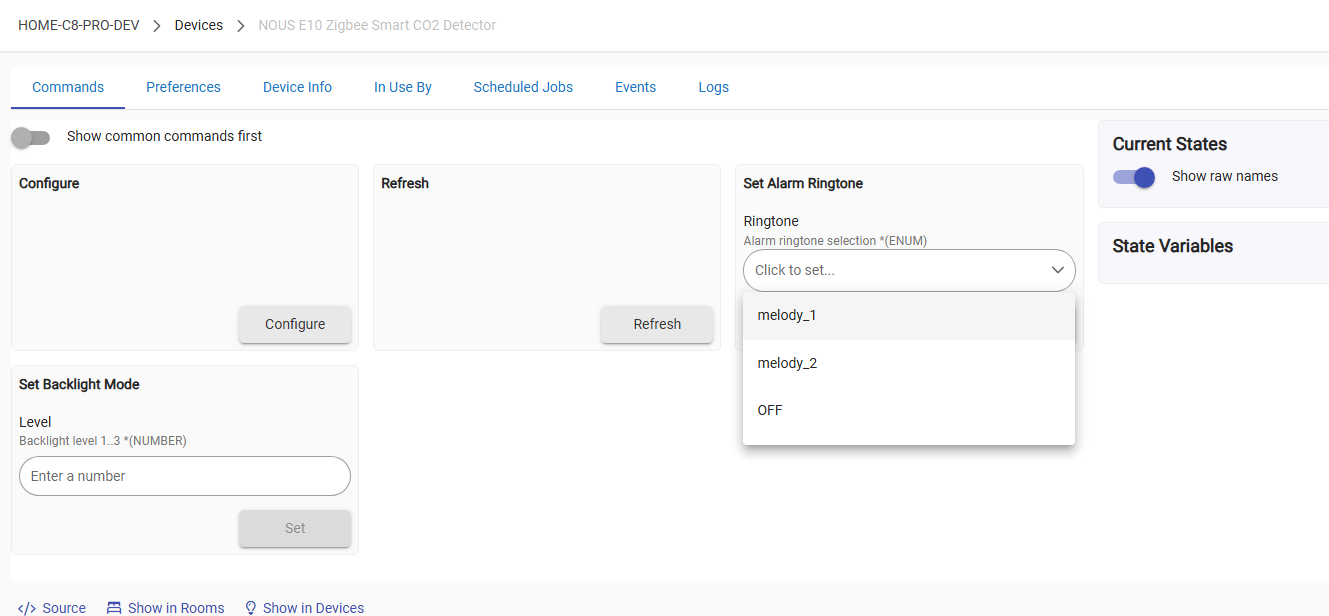Click the Configure button

(x=295, y=324)
